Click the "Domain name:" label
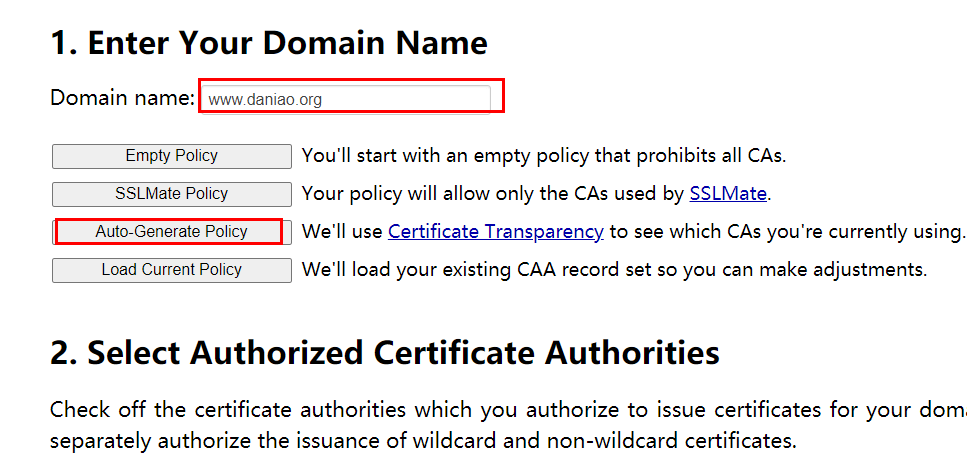 pos(123,97)
